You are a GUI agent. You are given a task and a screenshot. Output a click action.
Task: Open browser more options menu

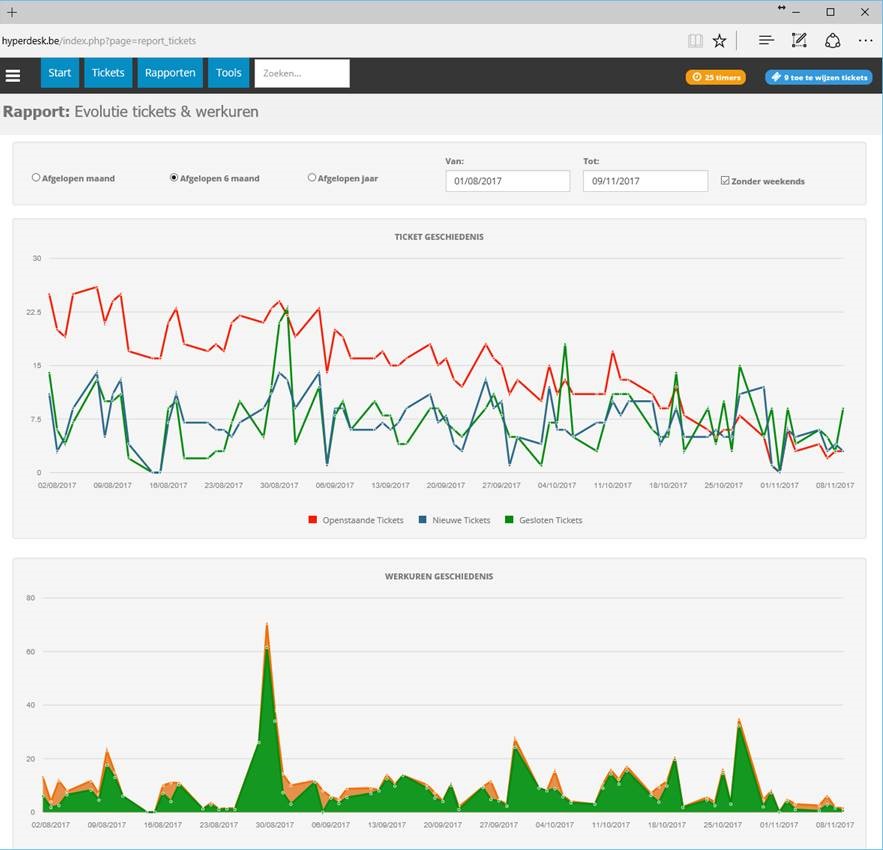click(866, 41)
